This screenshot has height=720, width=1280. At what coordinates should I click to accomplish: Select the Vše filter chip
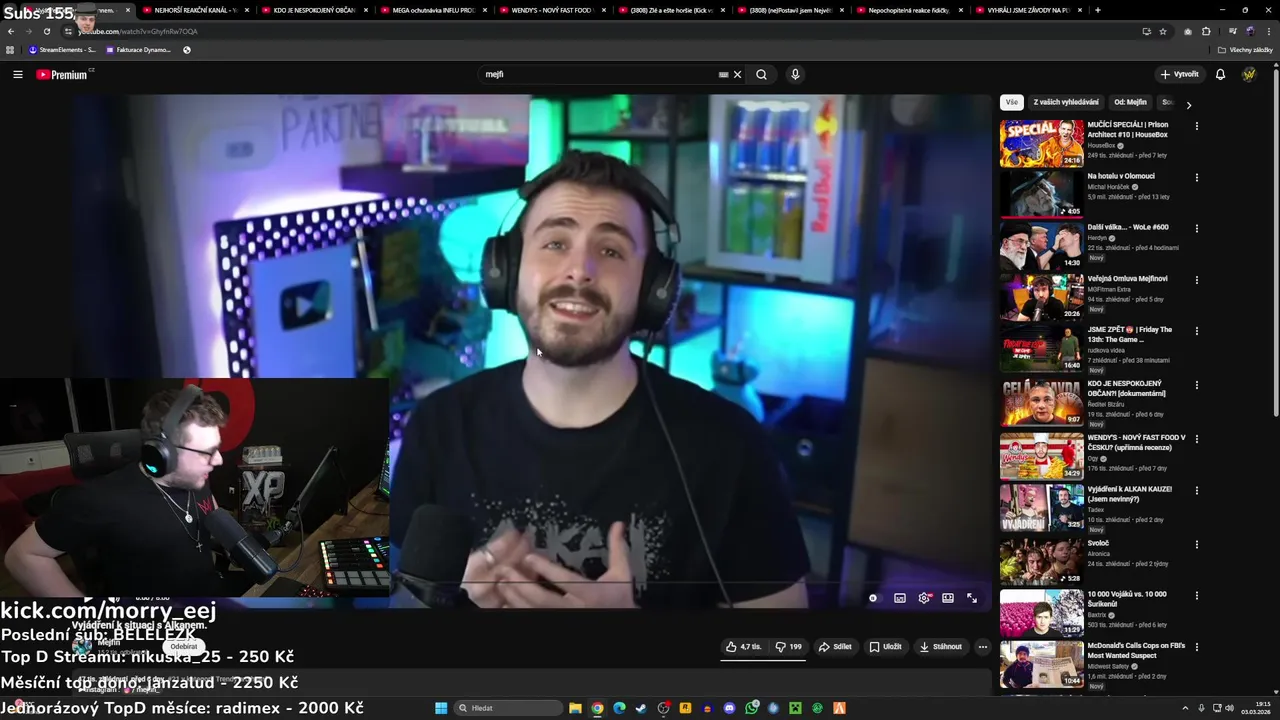pos(1012,102)
